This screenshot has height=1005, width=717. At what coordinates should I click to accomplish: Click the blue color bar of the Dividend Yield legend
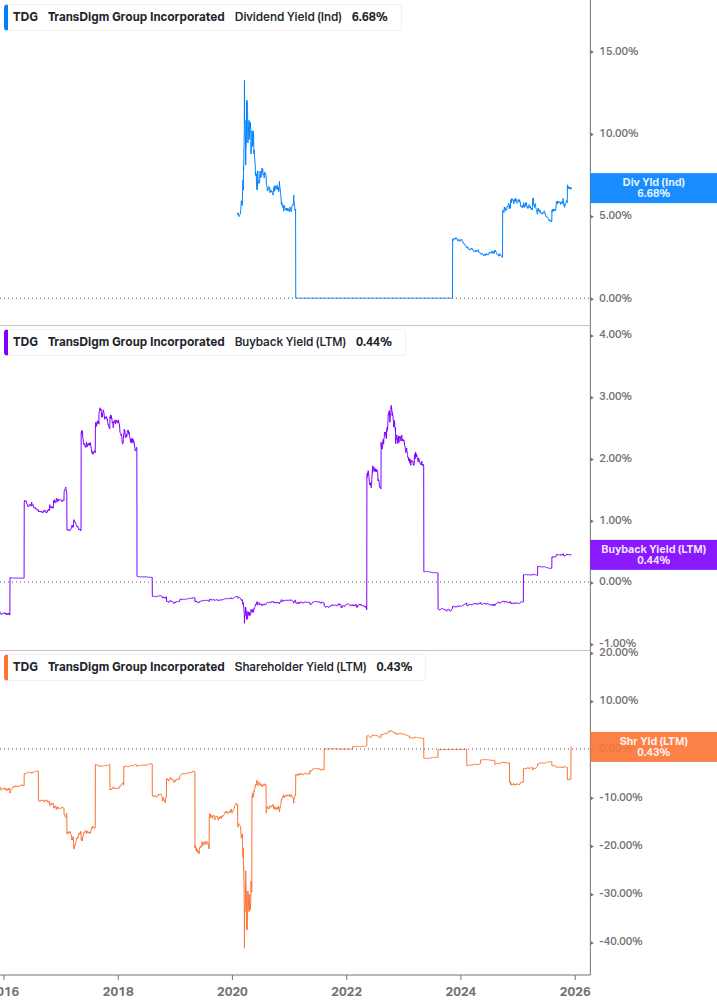tap(6, 17)
